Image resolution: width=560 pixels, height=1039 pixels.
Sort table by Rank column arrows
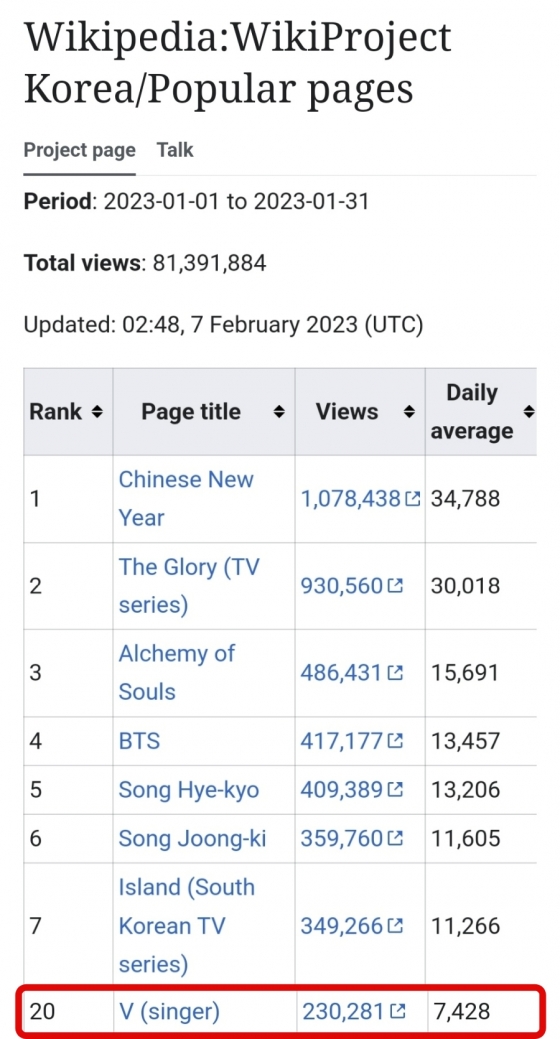point(97,412)
